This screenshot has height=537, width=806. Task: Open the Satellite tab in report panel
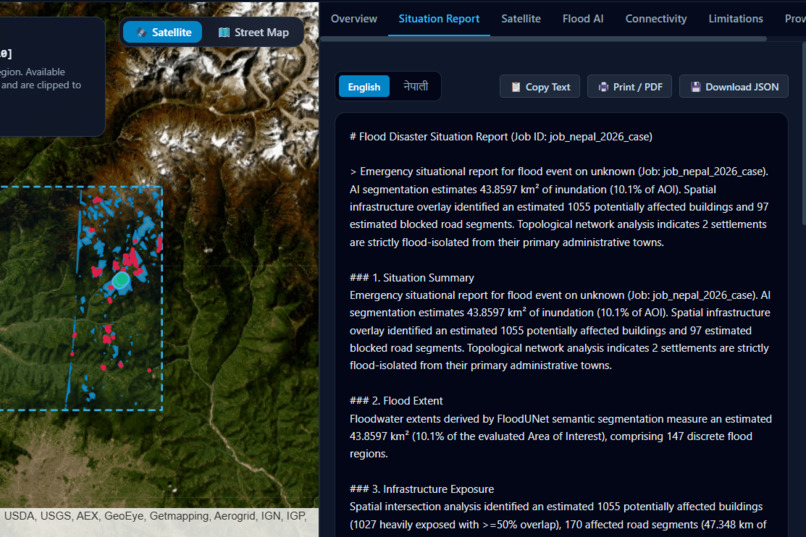(x=521, y=19)
